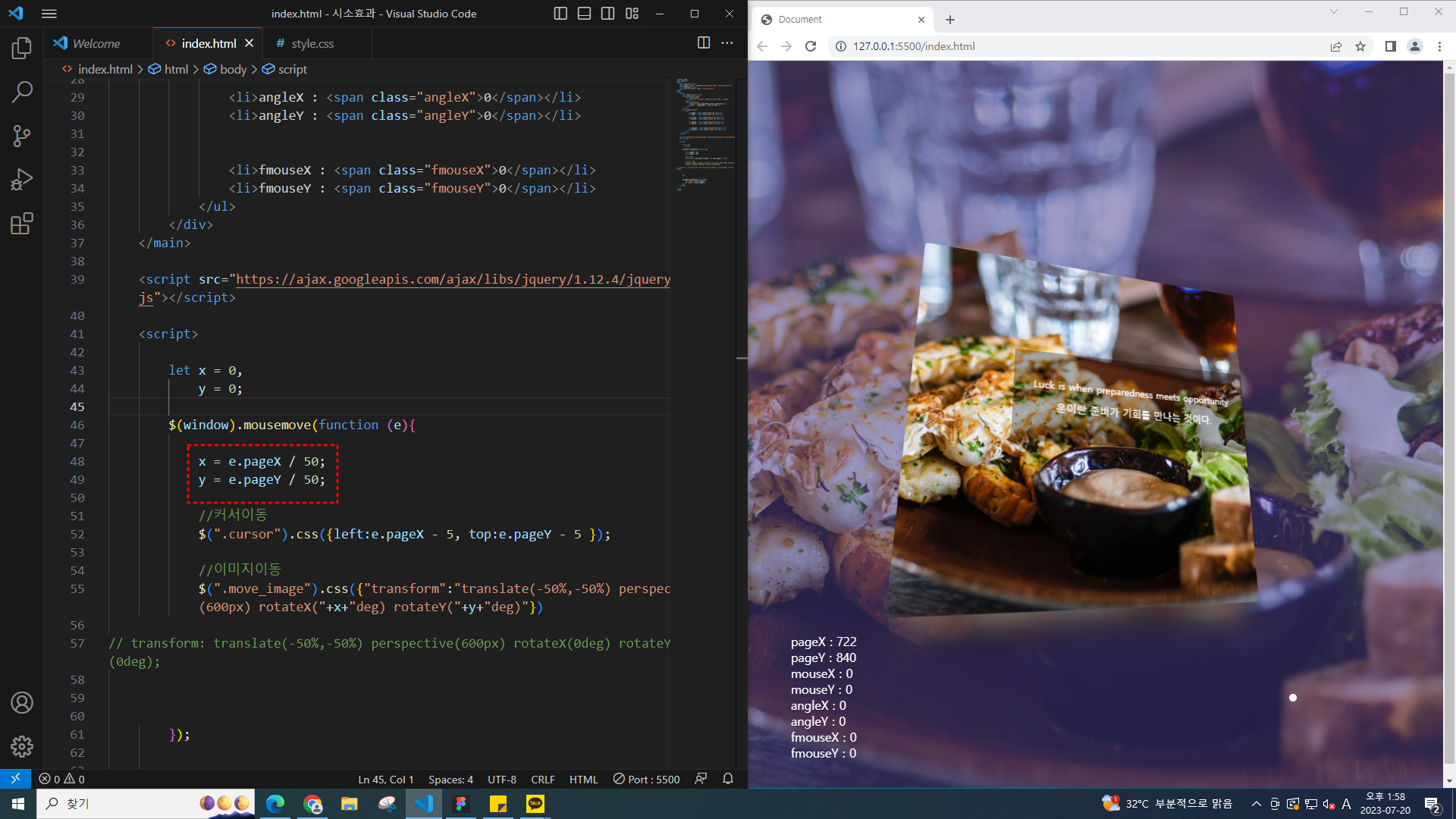Switch to the style.css tab
1456x819 pixels.
click(x=312, y=44)
